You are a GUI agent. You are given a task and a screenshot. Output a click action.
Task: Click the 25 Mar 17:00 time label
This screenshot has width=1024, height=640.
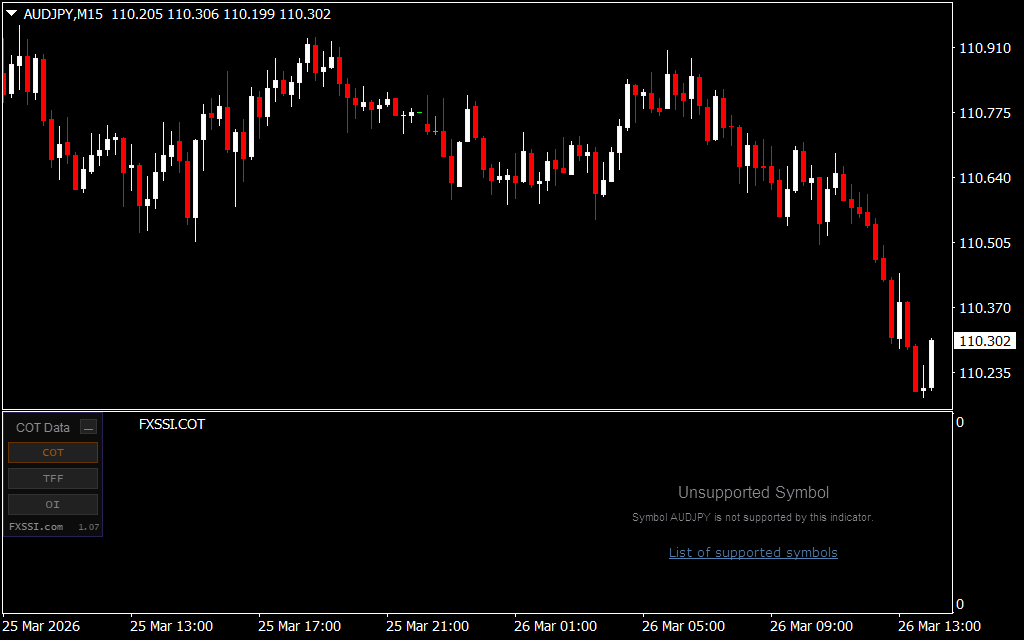tap(299, 627)
